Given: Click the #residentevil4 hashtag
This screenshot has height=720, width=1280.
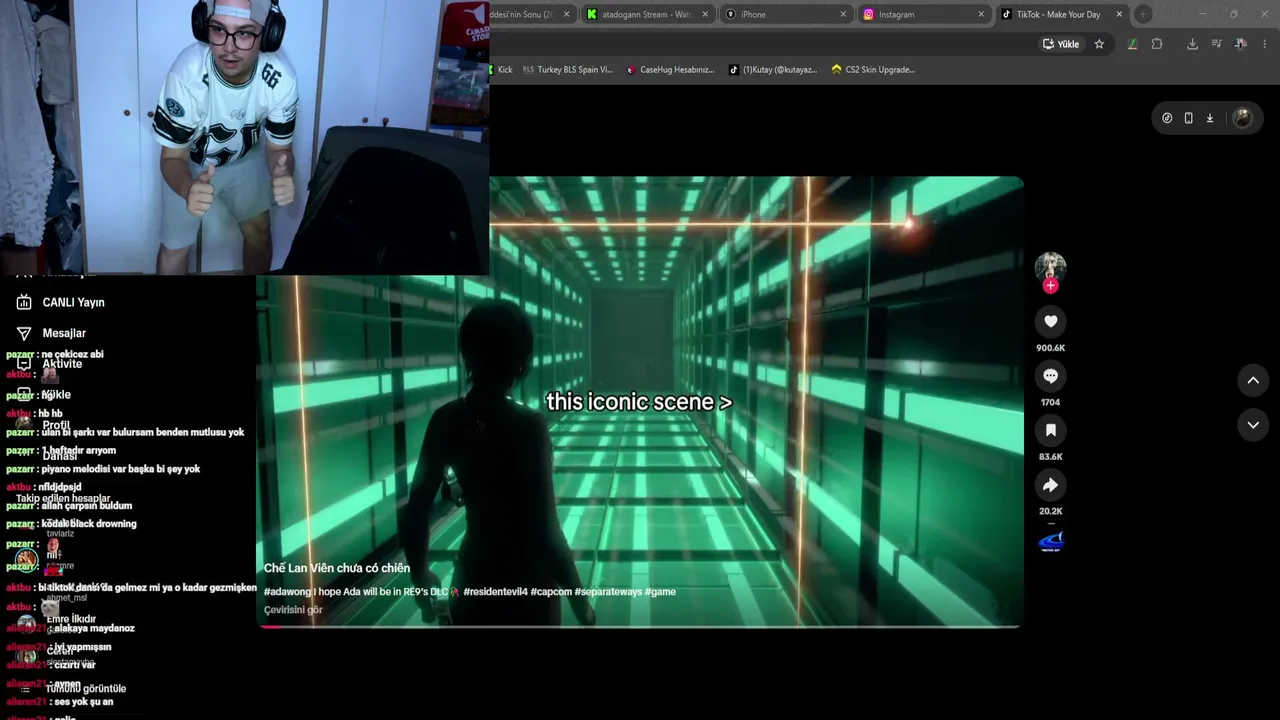Looking at the screenshot, I should pos(495,592).
